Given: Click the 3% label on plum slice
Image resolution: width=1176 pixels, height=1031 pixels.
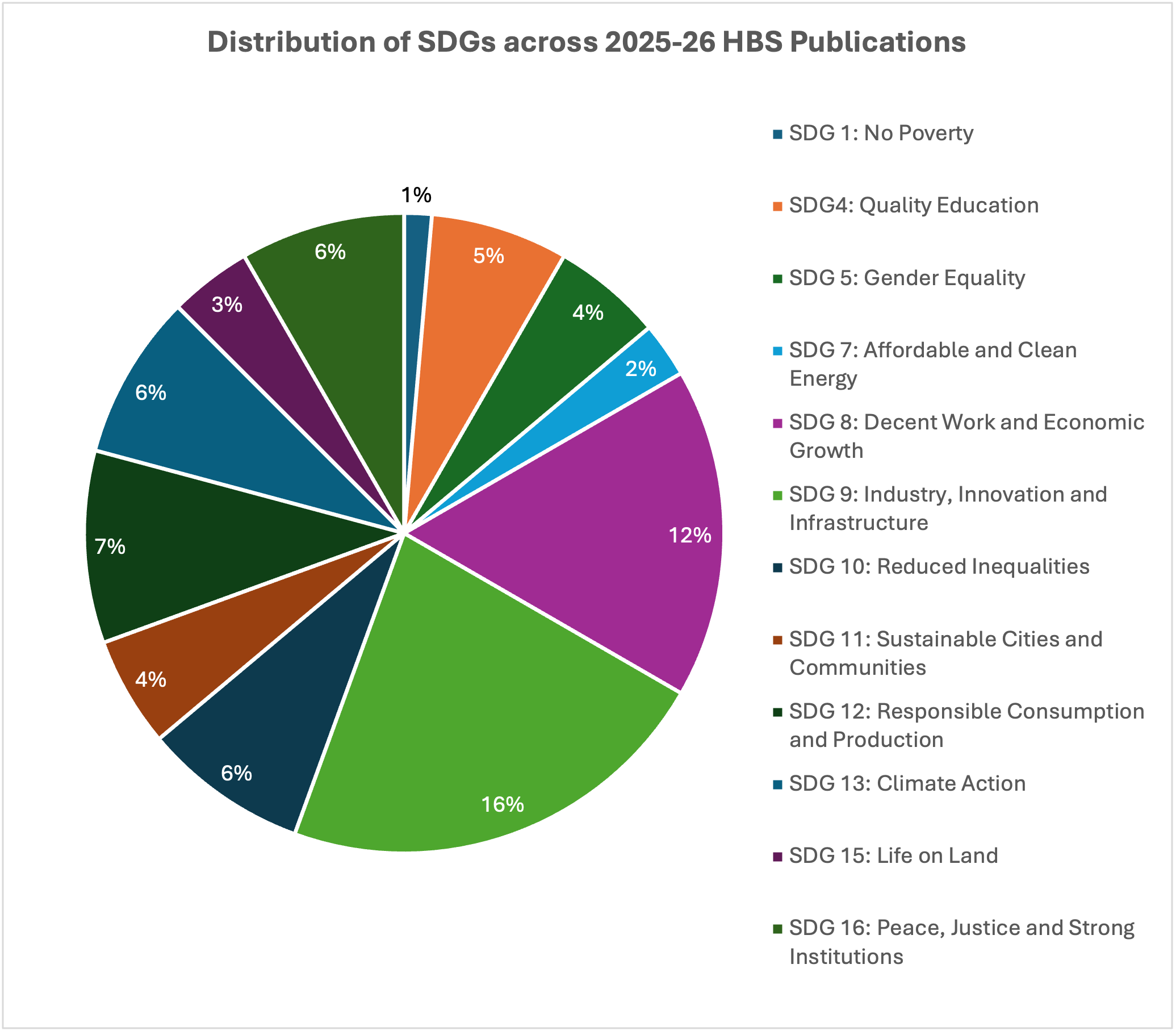Looking at the screenshot, I should click(x=227, y=305).
